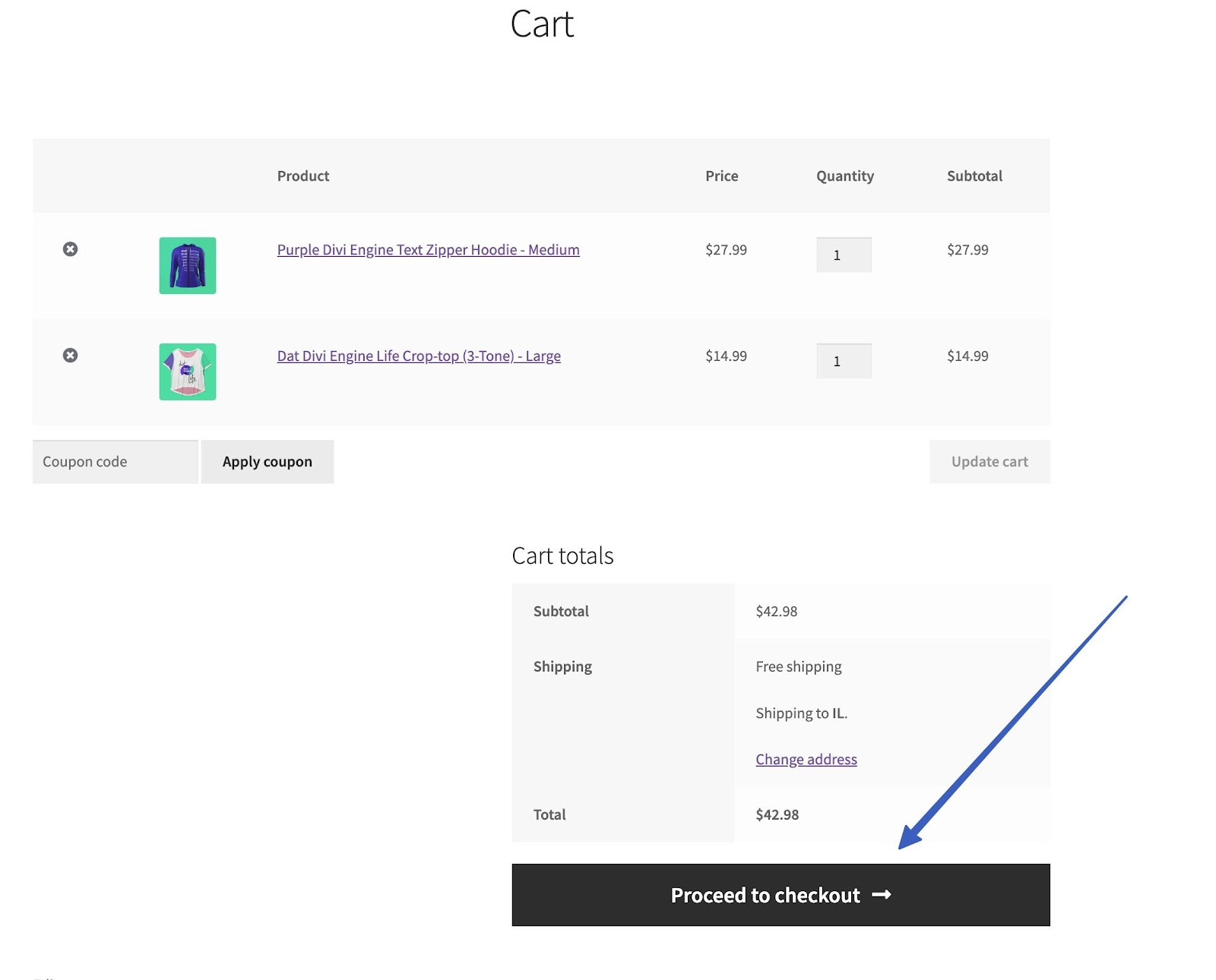
Task: Click the Quantity column header
Action: pyautogui.click(x=844, y=175)
